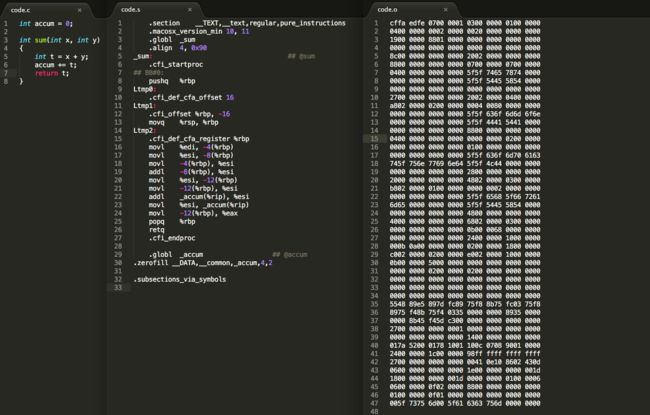
Task: Click the 'movl %esi, _accum(%rip)' instruction
Action: pos(199,205)
